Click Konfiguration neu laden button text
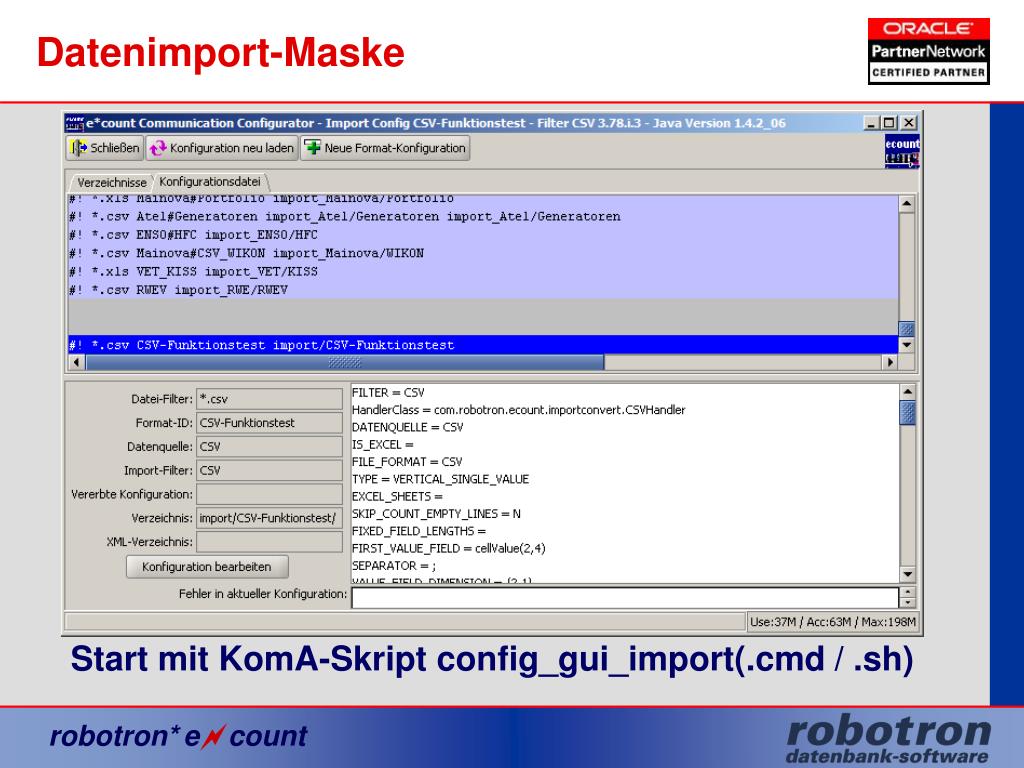Image resolution: width=1024 pixels, height=768 pixels. [232, 148]
